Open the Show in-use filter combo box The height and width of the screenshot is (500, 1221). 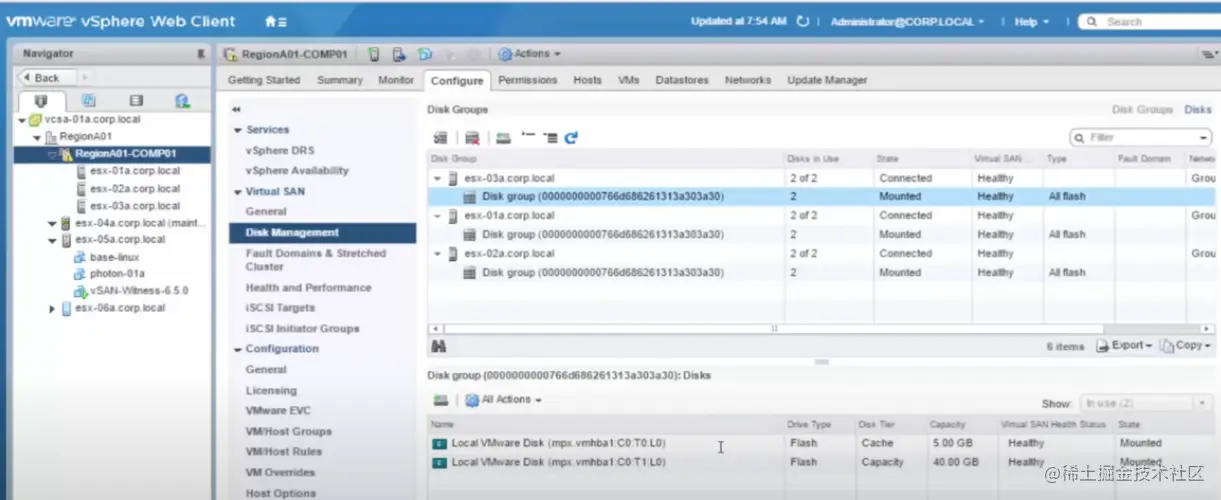point(1147,403)
